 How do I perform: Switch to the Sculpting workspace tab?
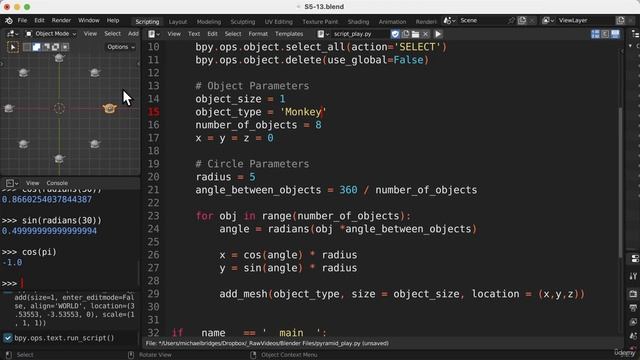[x=242, y=22]
